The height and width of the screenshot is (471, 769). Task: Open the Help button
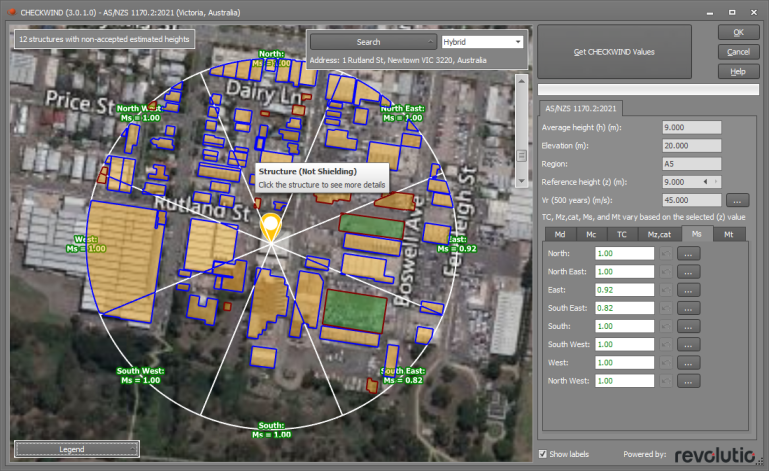(739, 72)
